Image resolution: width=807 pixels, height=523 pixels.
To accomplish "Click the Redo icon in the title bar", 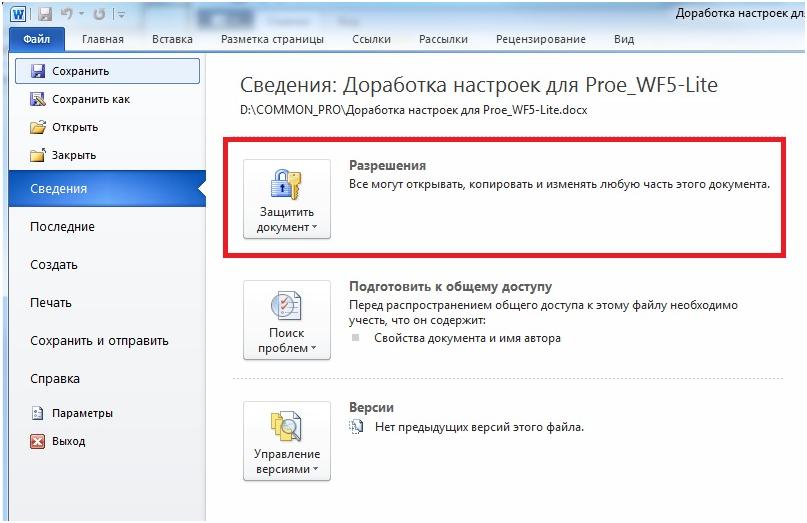I will pyautogui.click(x=99, y=14).
